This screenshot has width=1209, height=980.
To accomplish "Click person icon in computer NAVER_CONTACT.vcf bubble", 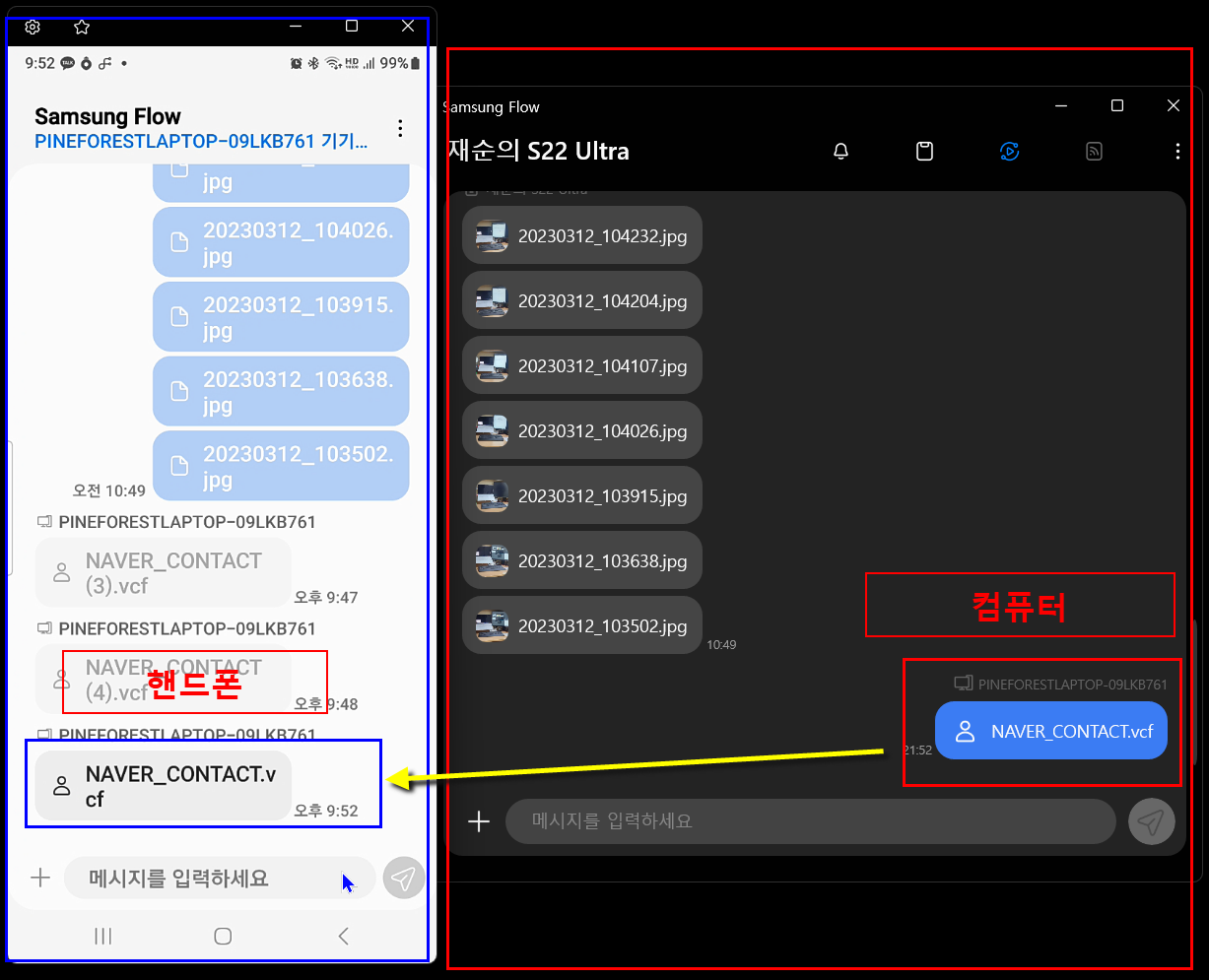I will pos(966,731).
